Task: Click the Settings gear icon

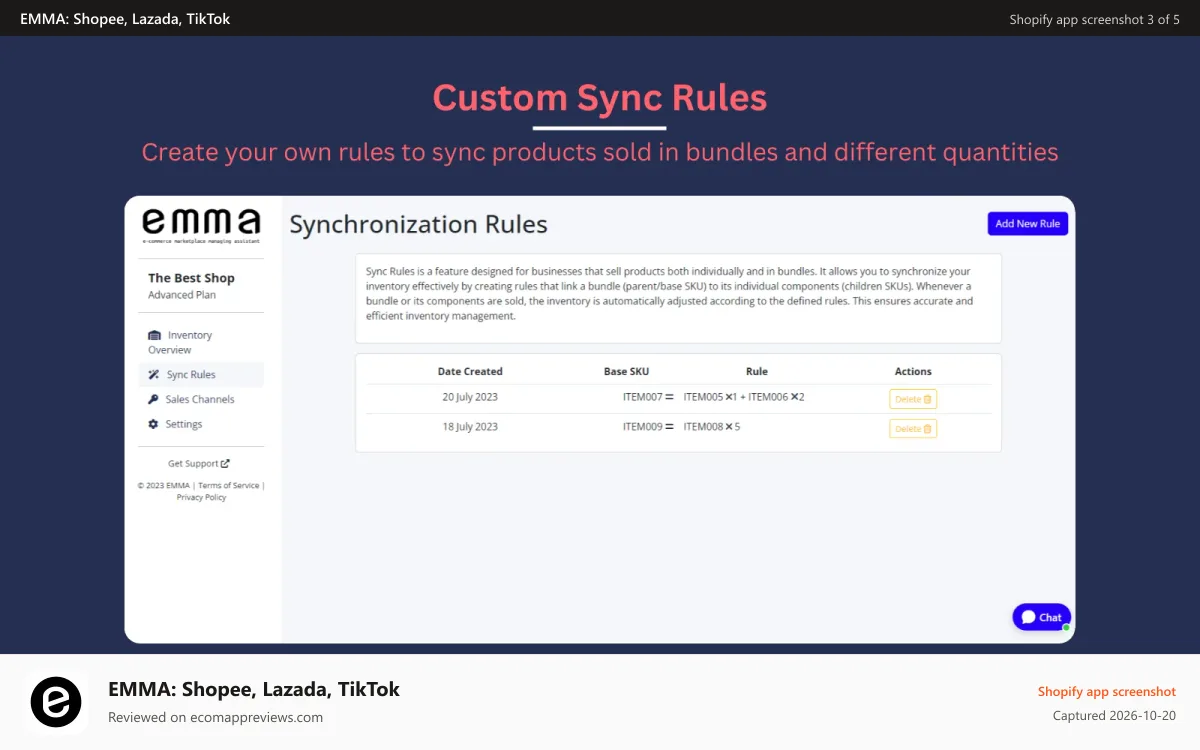Action: 153,424
